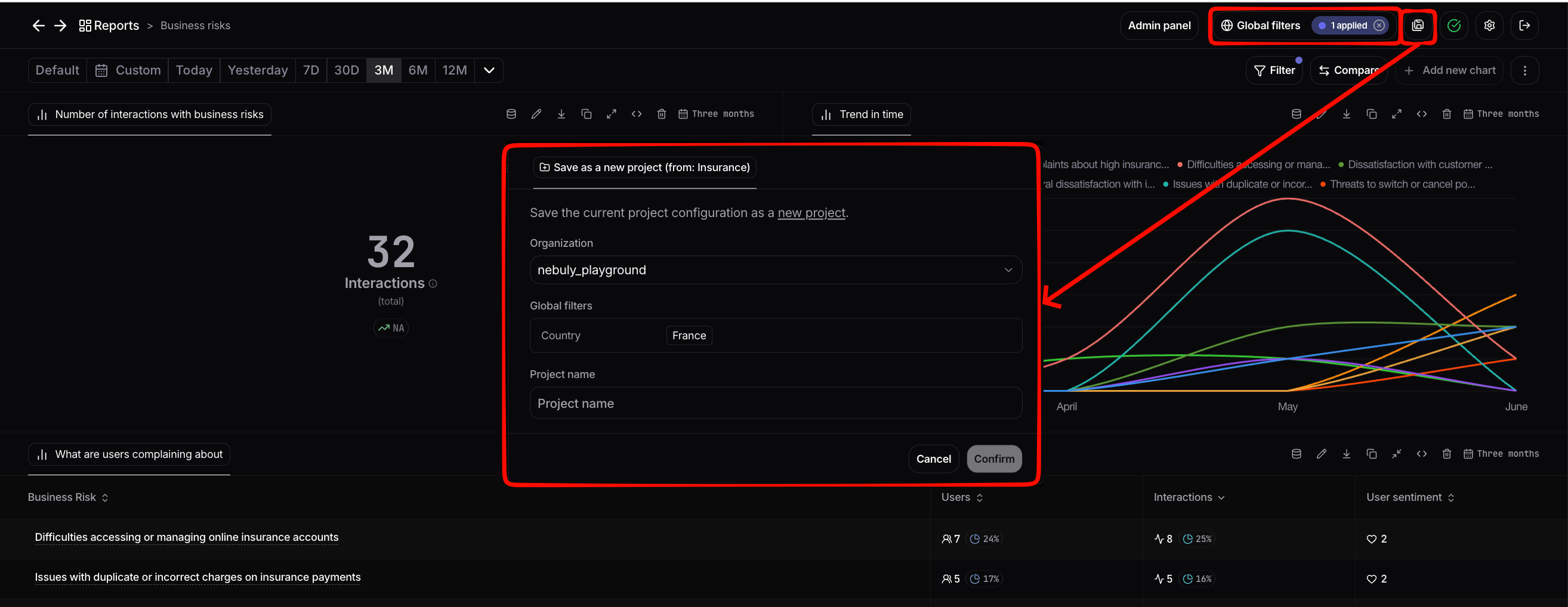Show embed code for users complaining table
Image resolution: width=1568 pixels, height=607 pixels.
1421,454
